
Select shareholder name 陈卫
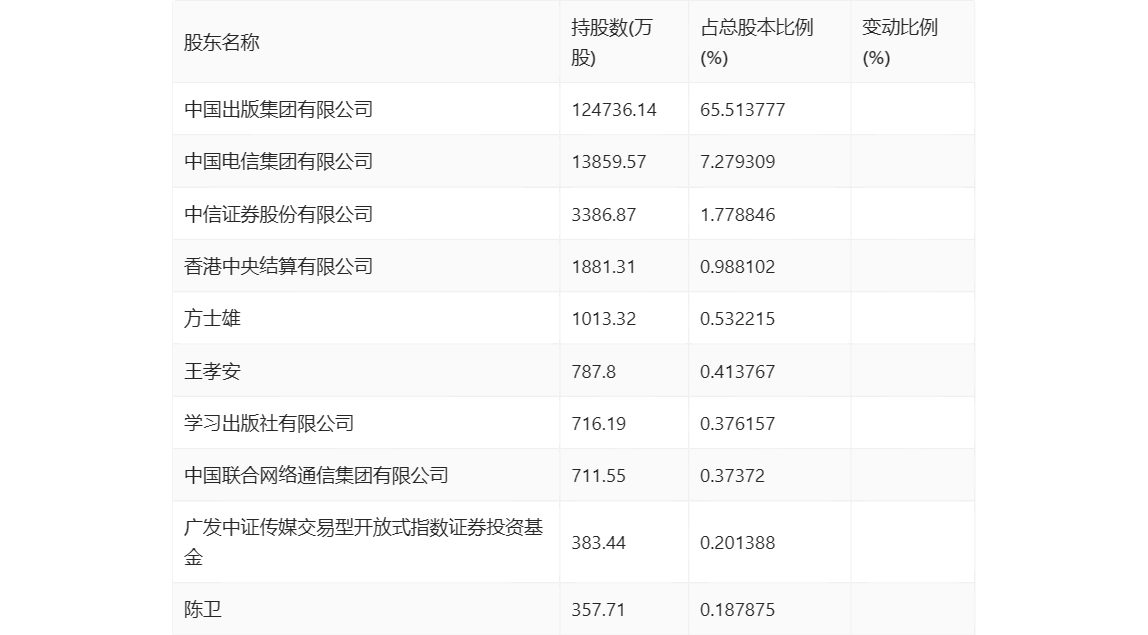(x=203, y=609)
